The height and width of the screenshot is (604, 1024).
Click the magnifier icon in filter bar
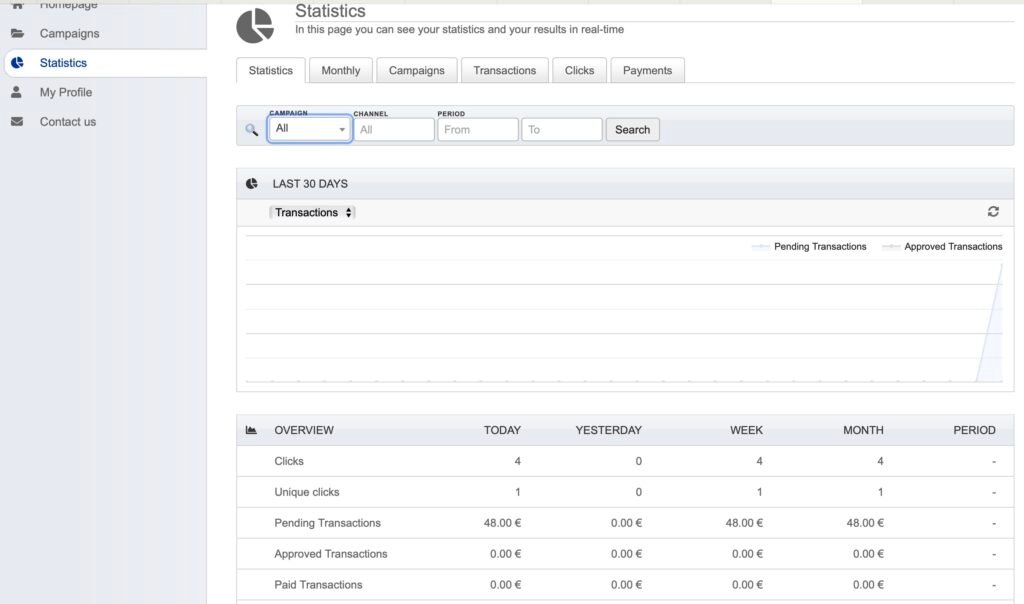click(252, 130)
